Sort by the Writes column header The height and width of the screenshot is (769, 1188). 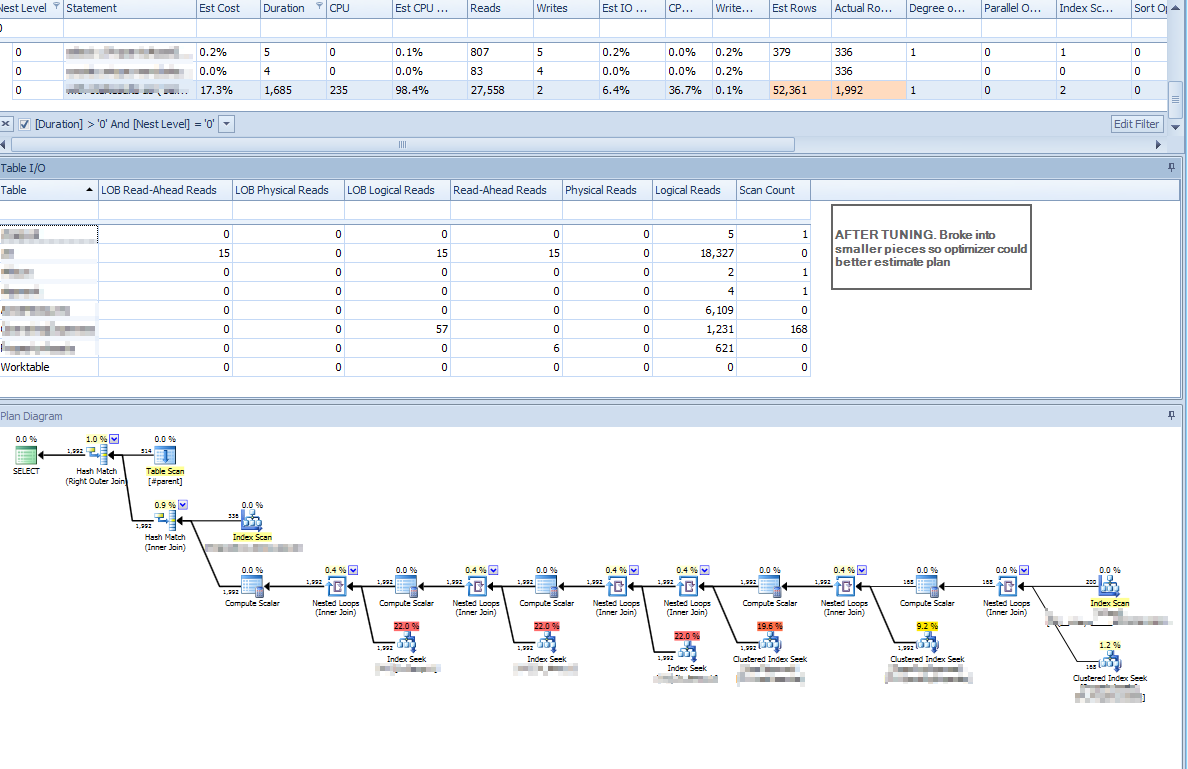coord(566,8)
